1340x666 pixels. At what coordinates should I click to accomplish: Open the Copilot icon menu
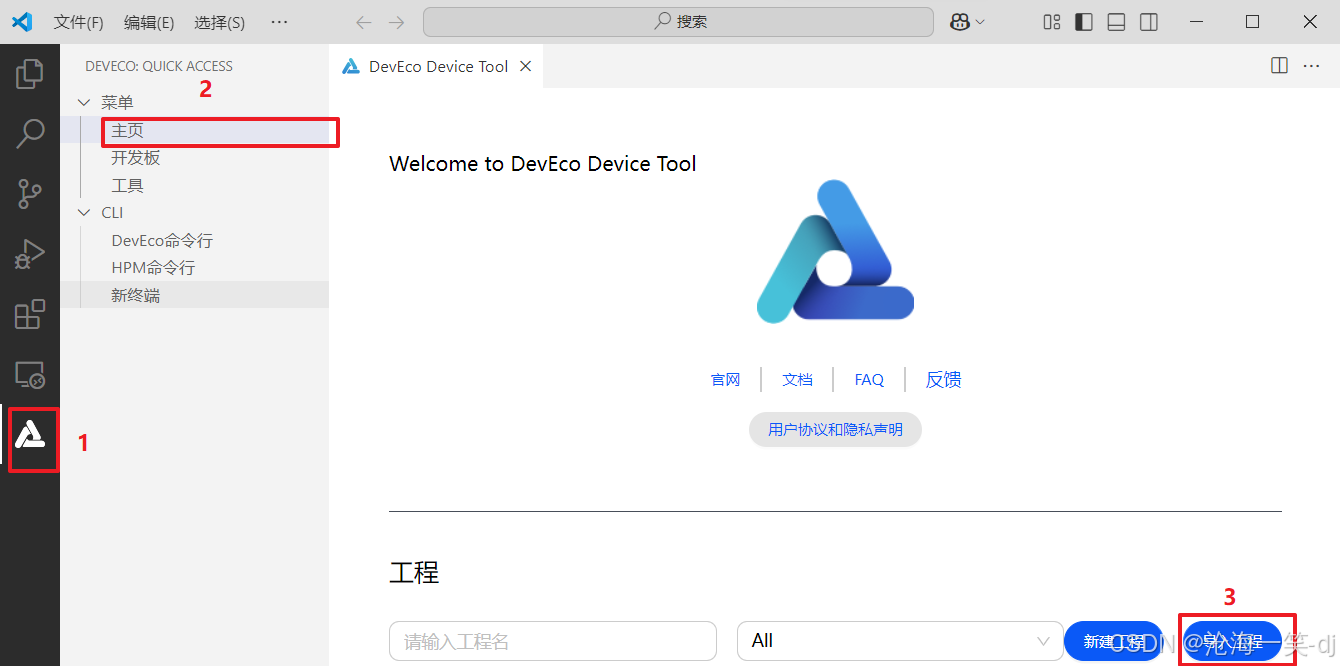(x=960, y=22)
